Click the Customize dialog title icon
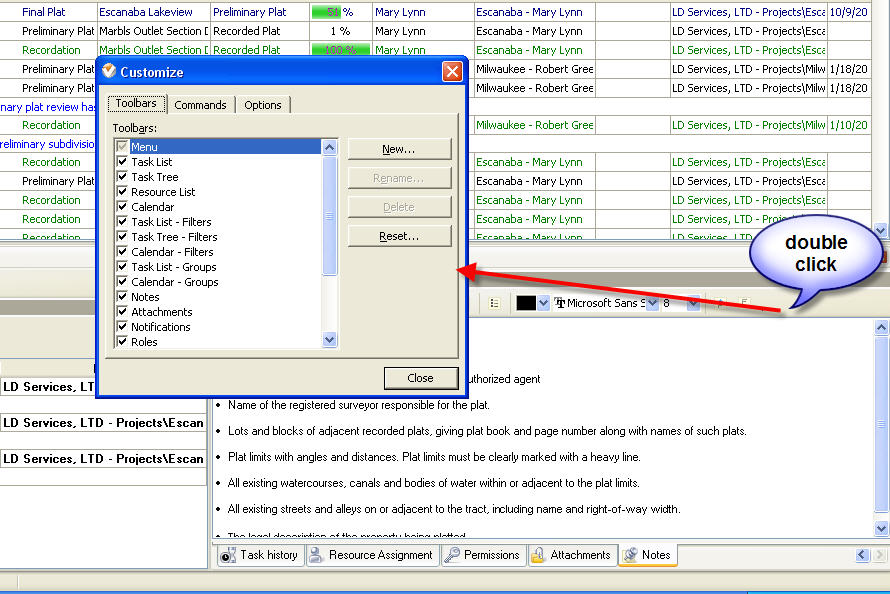Image resolution: width=890 pixels, height=594 pixels. 109,72
